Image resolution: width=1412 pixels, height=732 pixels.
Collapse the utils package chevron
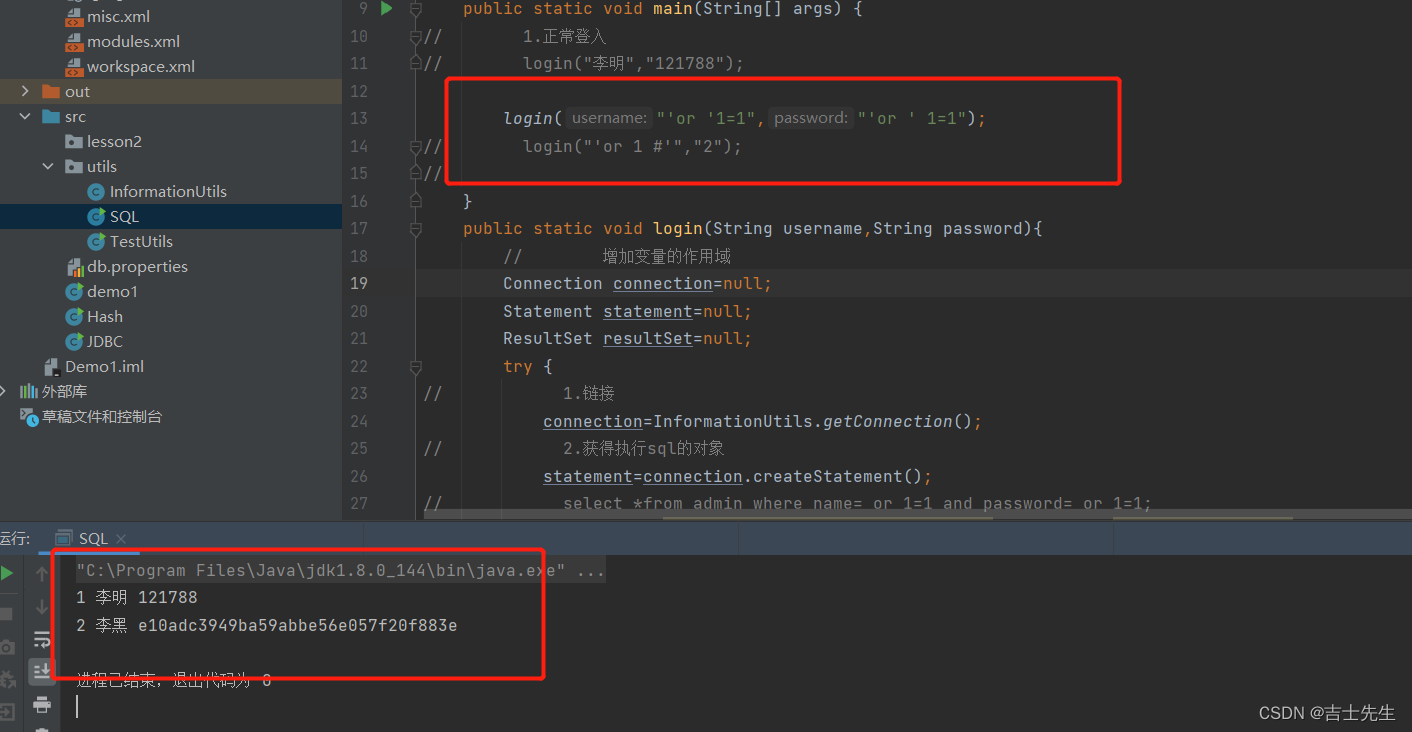coord(48,167)
